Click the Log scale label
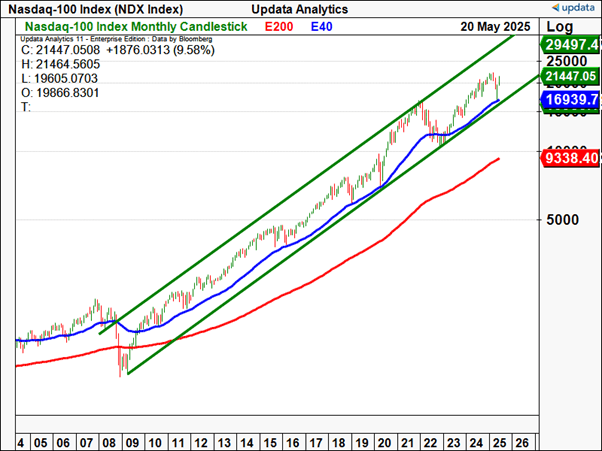 point(560,27)
